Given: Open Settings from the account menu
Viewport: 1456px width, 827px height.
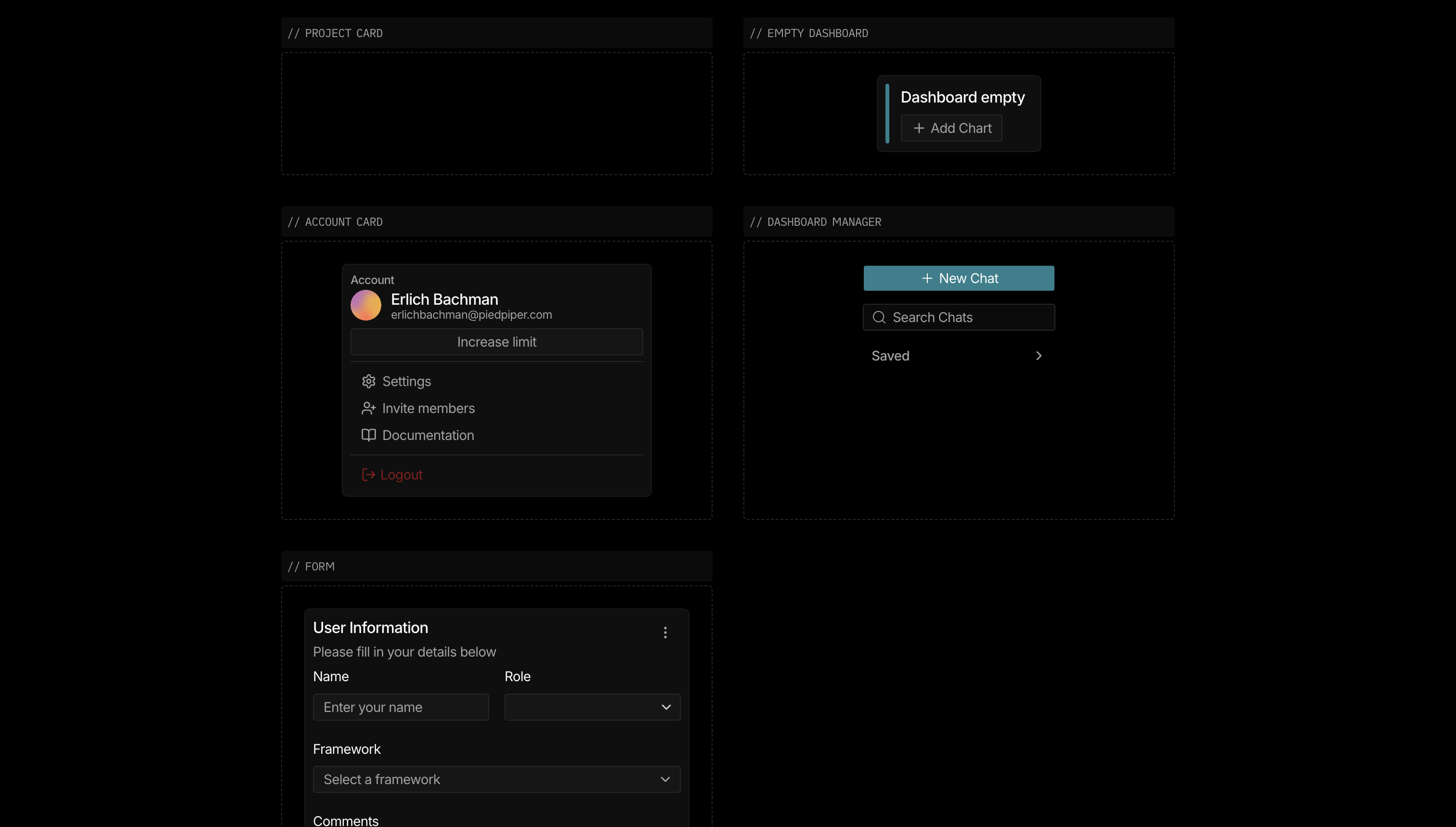Looking at the screenshot, I should click(496, 381).
